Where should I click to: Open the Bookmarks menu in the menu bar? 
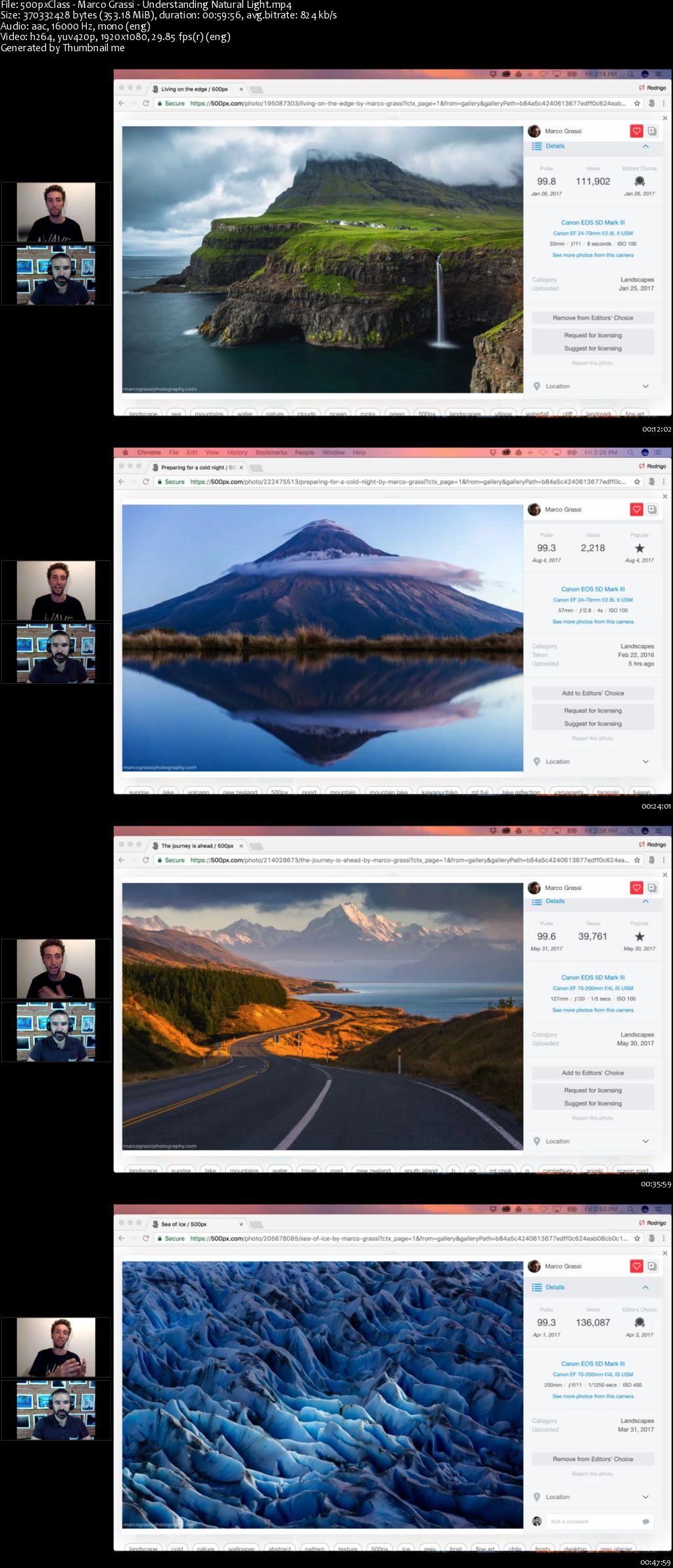click(x=271, y=453)
